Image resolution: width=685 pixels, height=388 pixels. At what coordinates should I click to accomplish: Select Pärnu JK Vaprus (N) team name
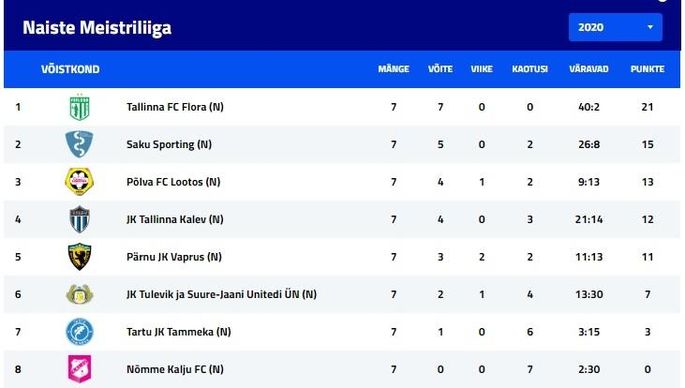pos(174,257)
